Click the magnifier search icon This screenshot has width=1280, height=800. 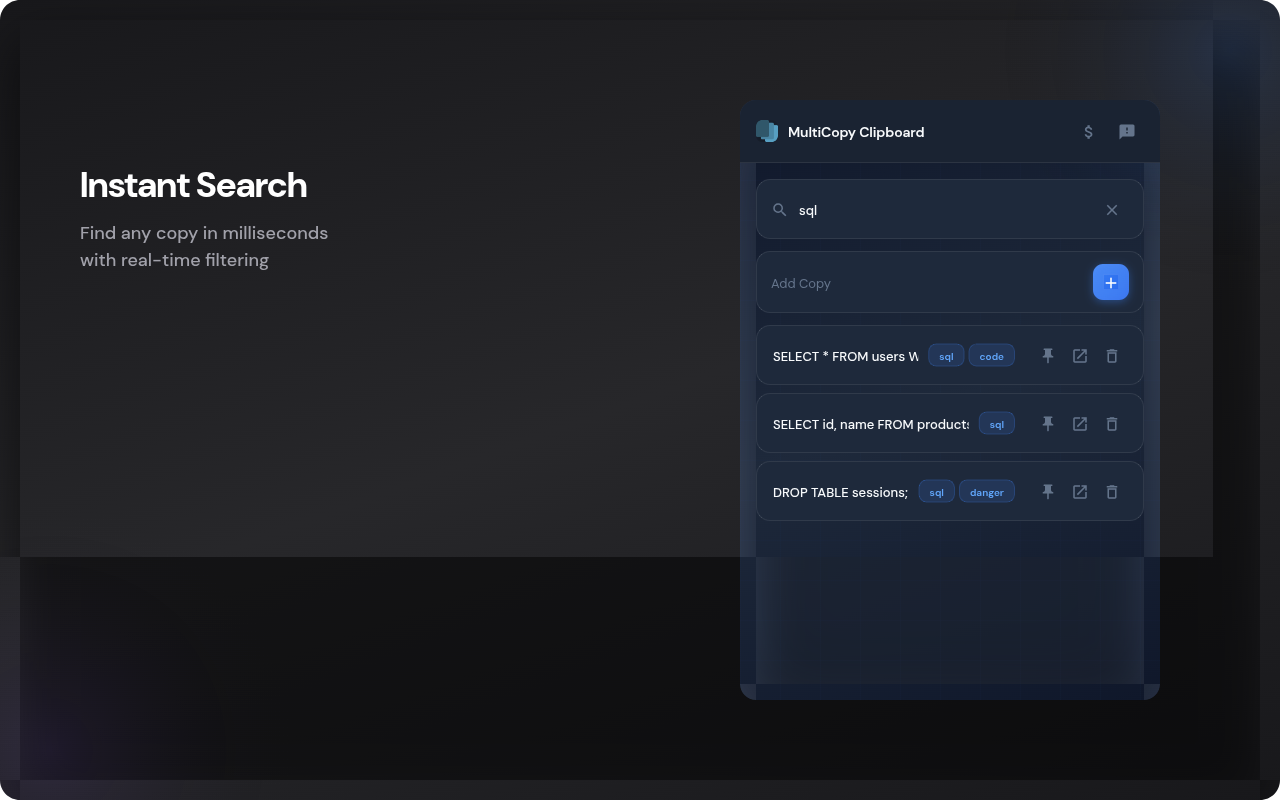(780, 210)
